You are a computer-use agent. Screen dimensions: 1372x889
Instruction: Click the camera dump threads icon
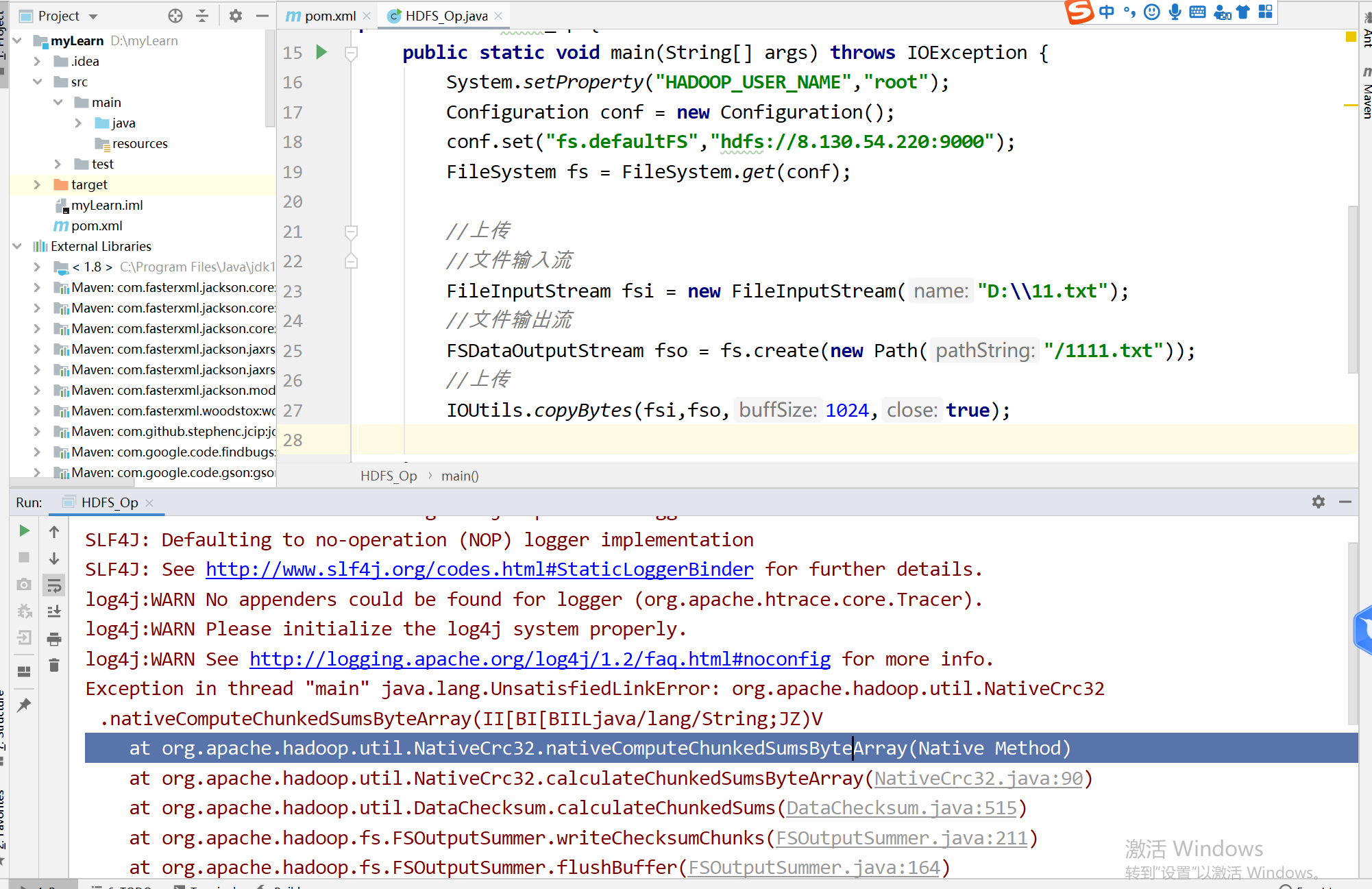pyautogui.click(x=24, y=584)
